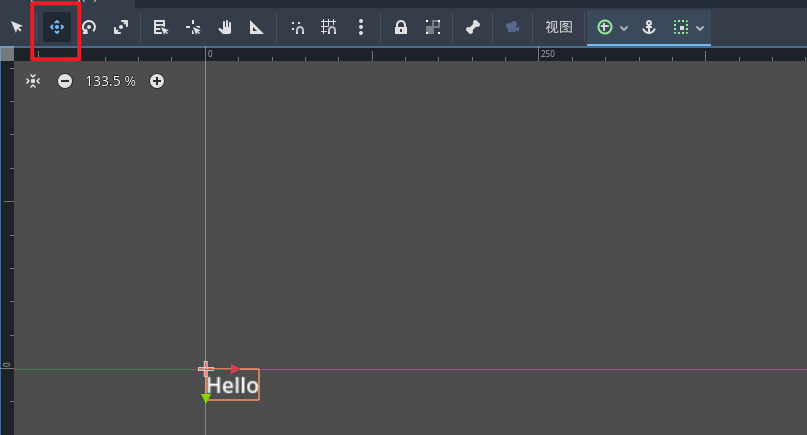Select the Hello label in the viewport
Viewport: 807px width, 435px height.
(x=233, y=385)
